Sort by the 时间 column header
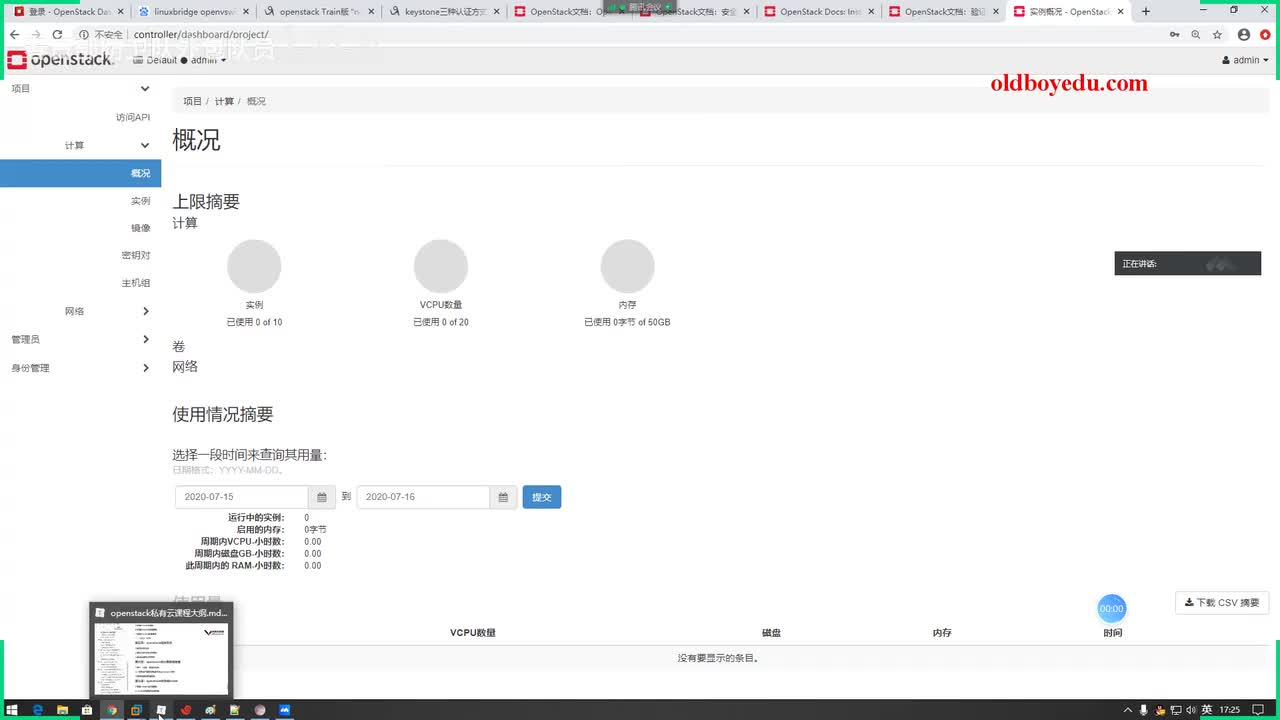1280x720 pixels. (1113, 633)
